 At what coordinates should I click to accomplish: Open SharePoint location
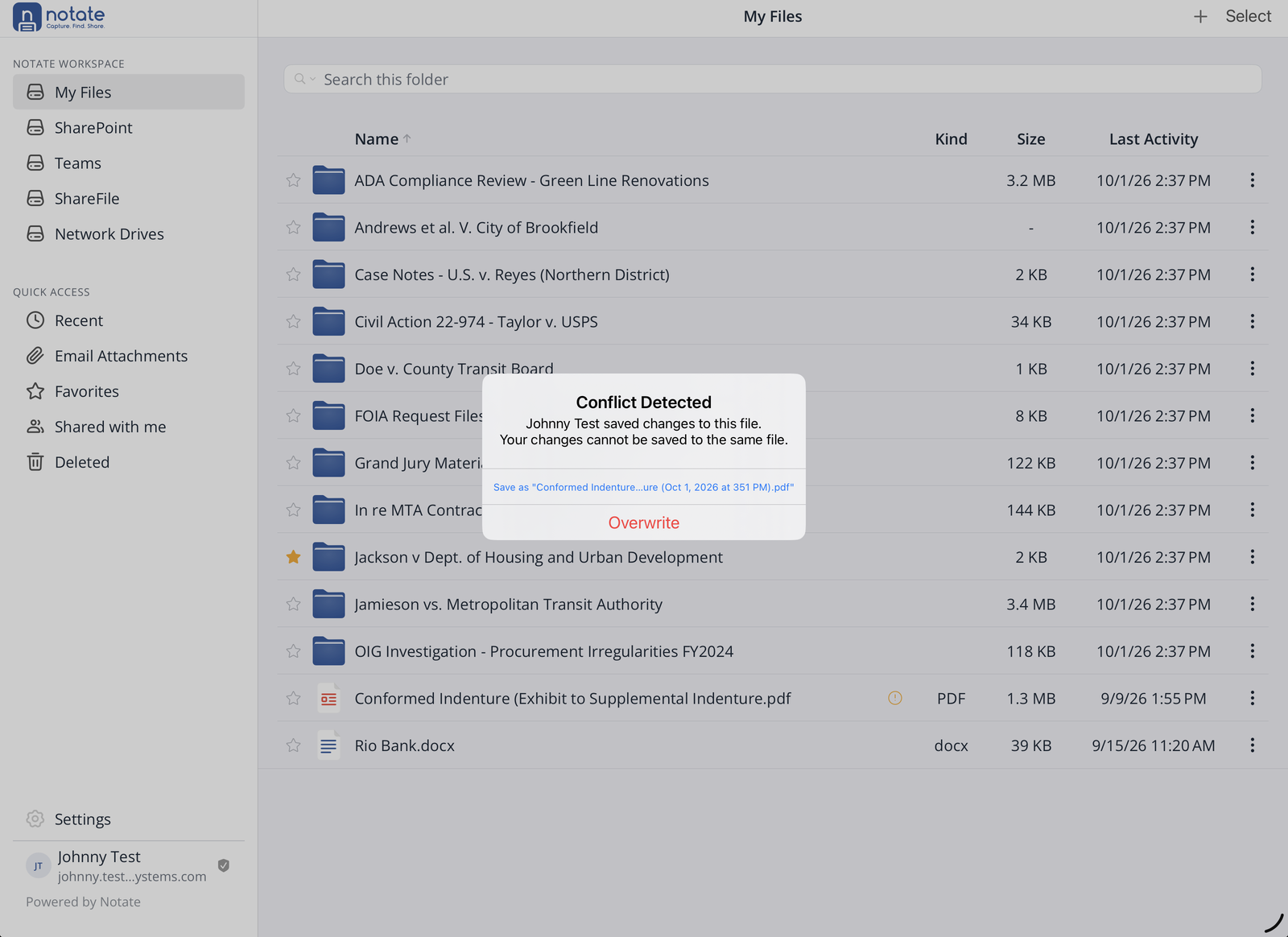click(x=129, y=127)
